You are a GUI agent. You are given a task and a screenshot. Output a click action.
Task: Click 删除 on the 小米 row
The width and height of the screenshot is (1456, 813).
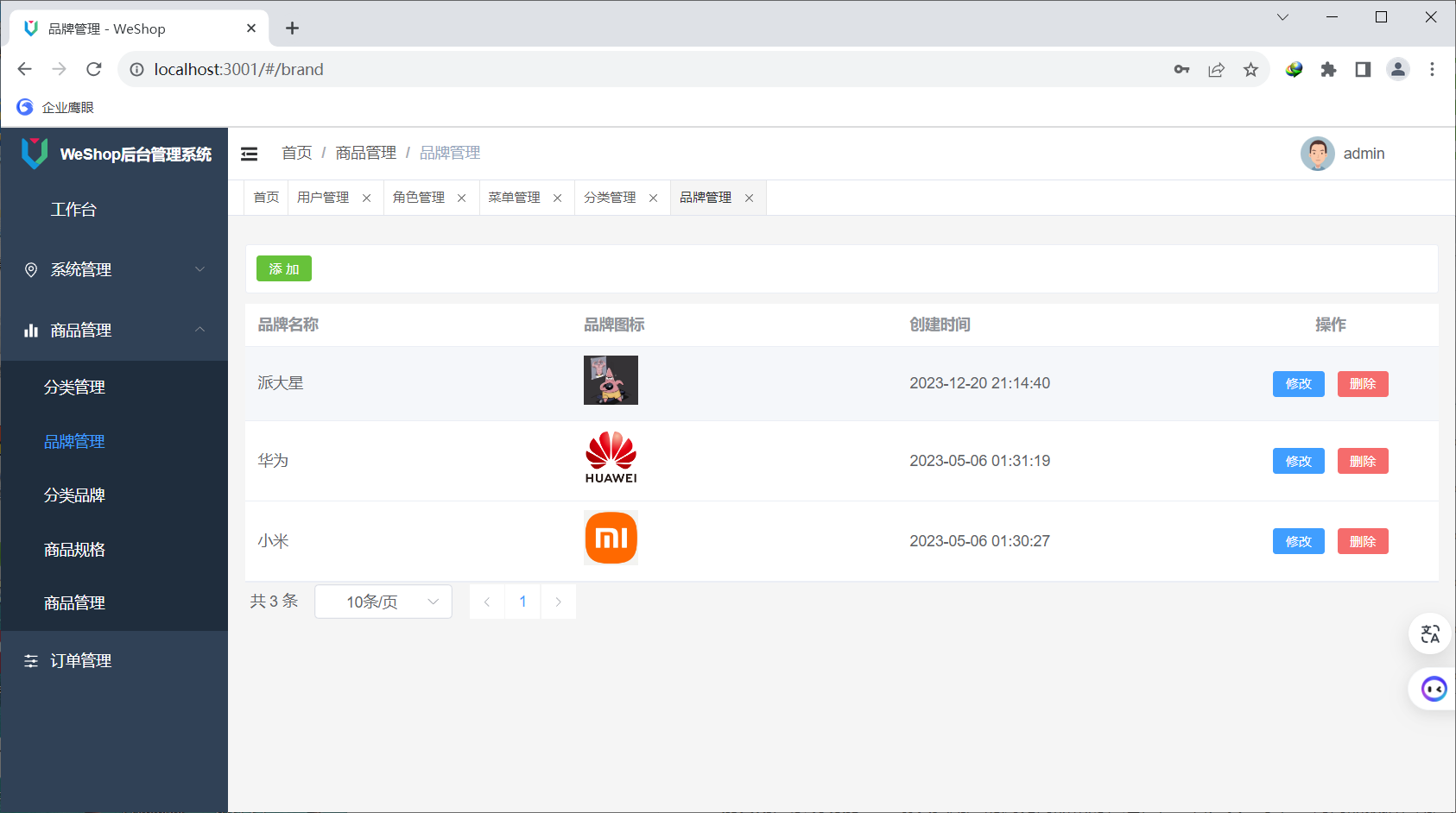pyautogui.click(x=1363, y=541)
